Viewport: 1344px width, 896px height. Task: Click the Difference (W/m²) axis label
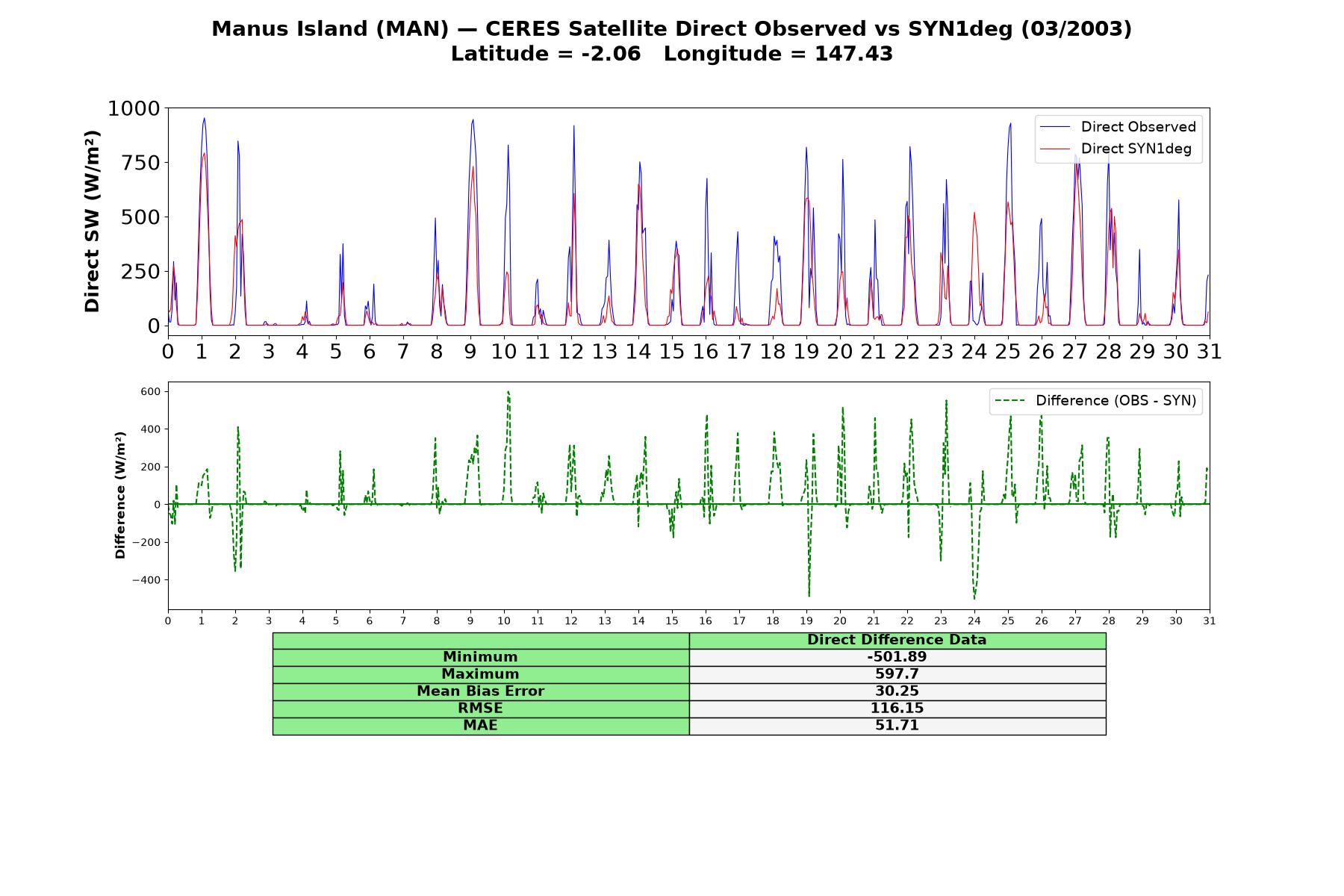(x=120, y=495)
